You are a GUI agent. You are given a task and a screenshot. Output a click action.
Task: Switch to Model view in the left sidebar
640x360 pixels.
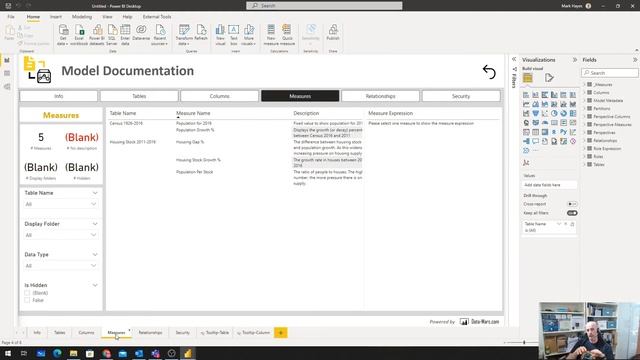pyautogui.click(x=7, y=87)
